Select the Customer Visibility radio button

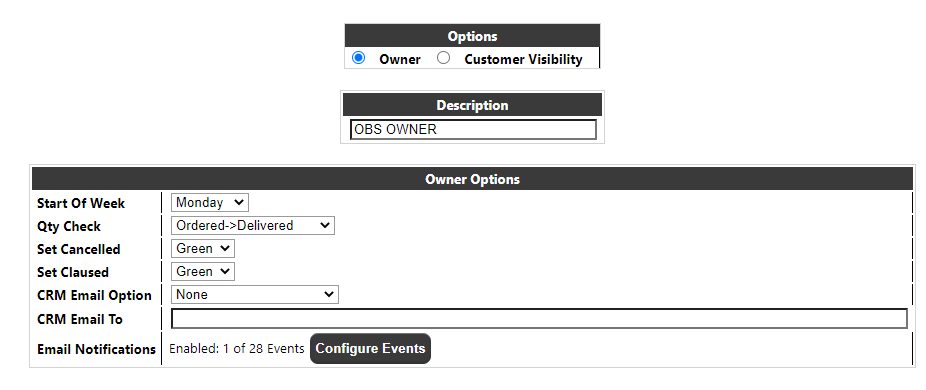click(x=444, y=58)
